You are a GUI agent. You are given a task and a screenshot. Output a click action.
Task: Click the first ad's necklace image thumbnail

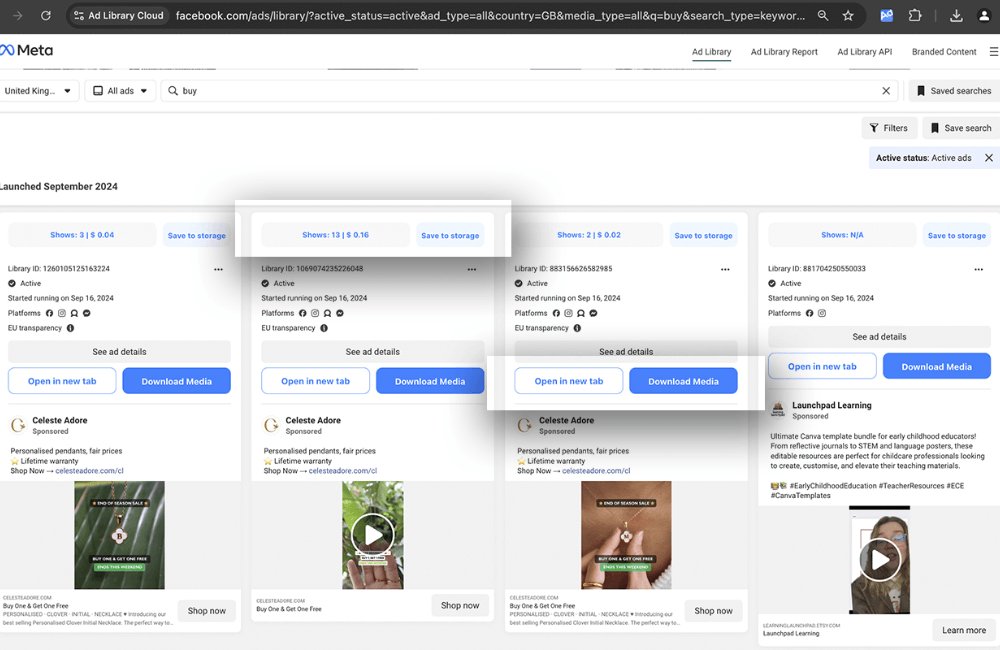(x=120, y=535)
